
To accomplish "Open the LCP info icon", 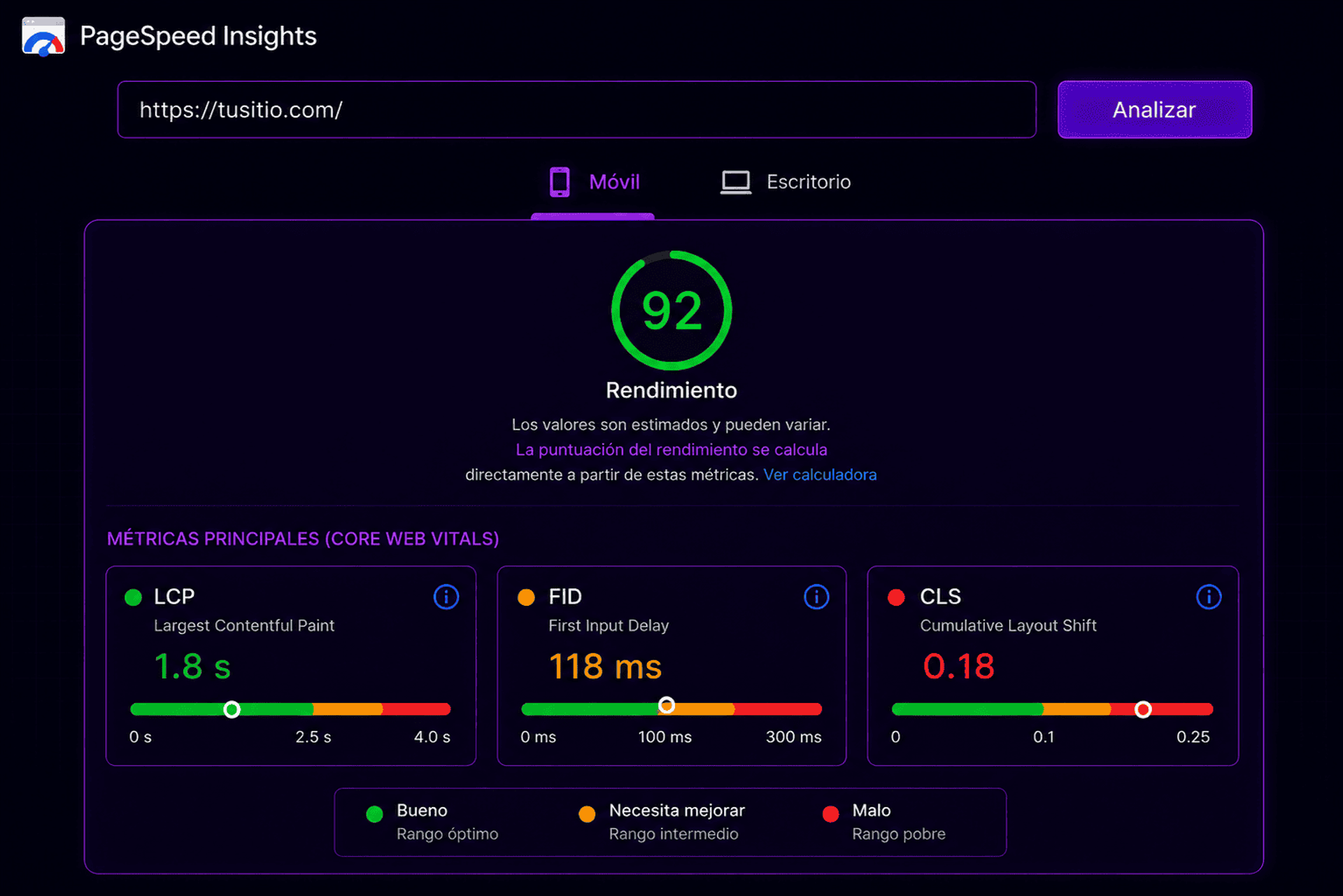I will (x=446, y=597).
